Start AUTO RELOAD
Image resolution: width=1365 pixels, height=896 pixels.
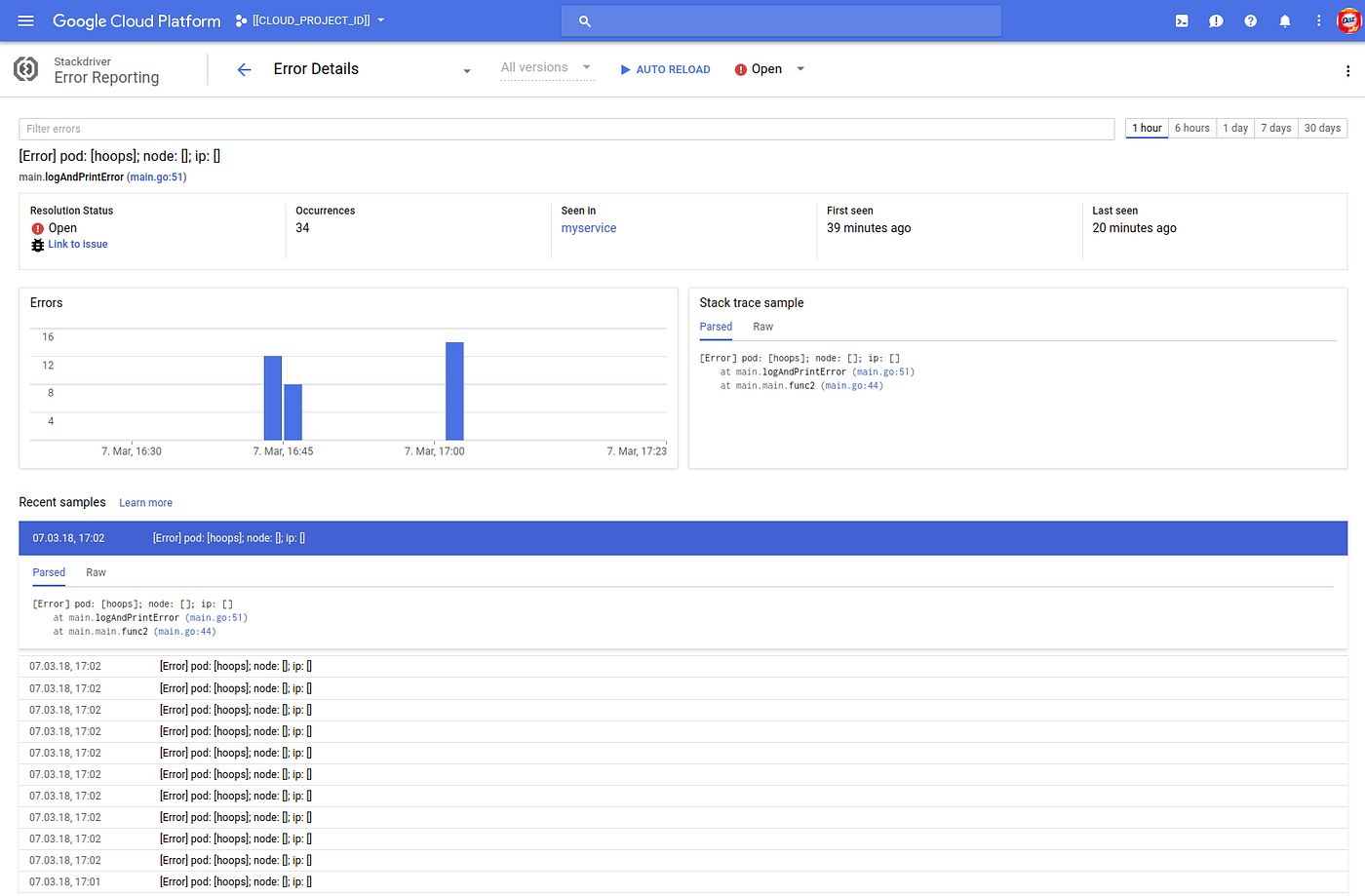pyautogui.click(x=665, y=68)
